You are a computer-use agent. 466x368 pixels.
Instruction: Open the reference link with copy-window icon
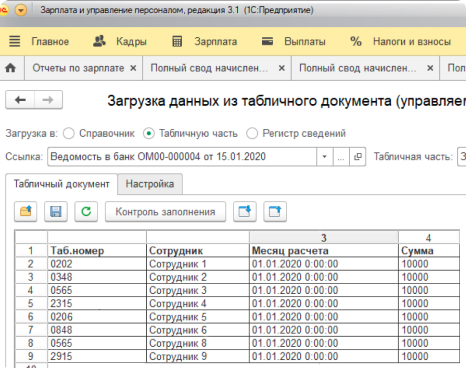coord(358,156)
